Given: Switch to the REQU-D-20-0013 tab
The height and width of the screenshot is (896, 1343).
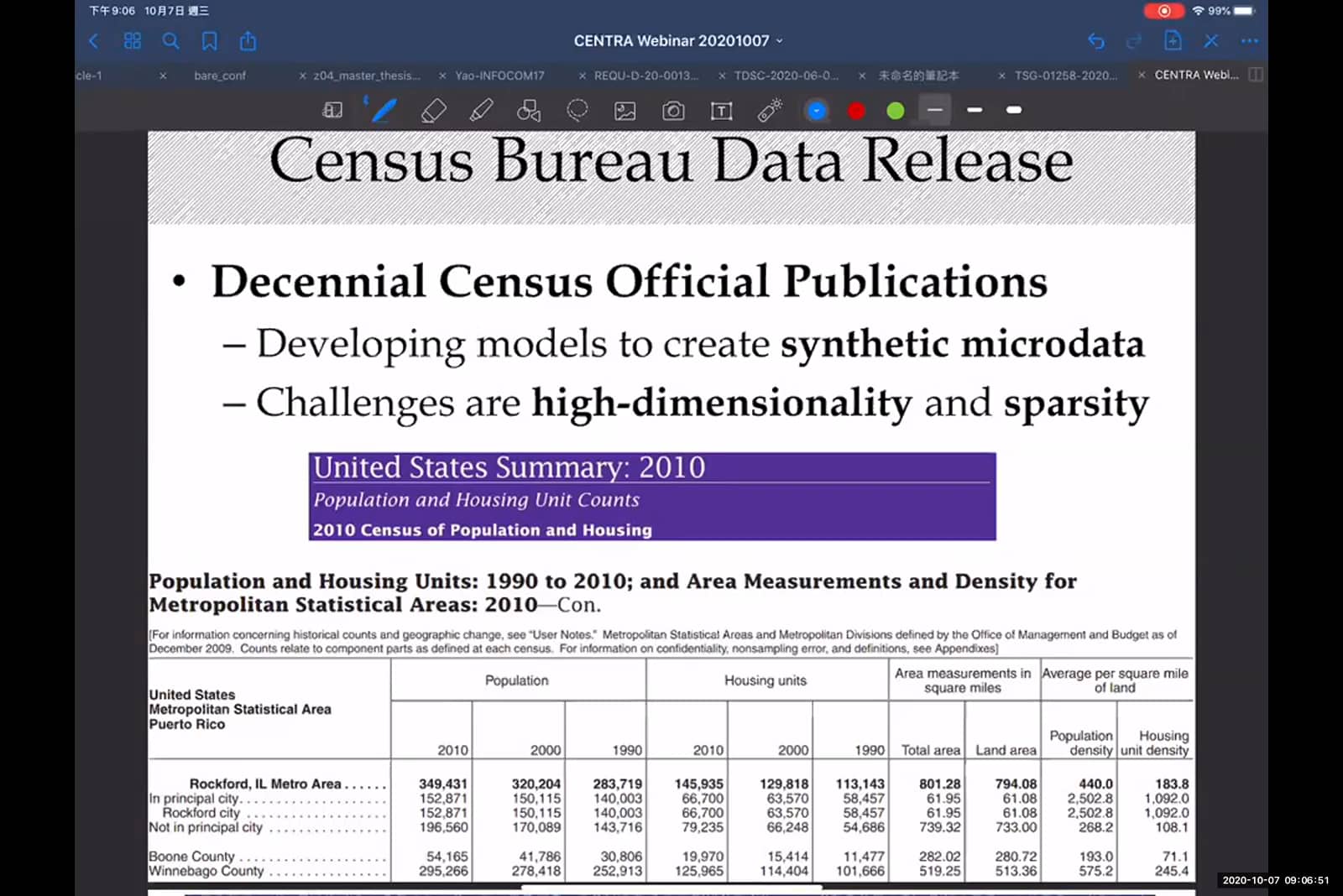Looking at the screenshot, I should (646, 76).
